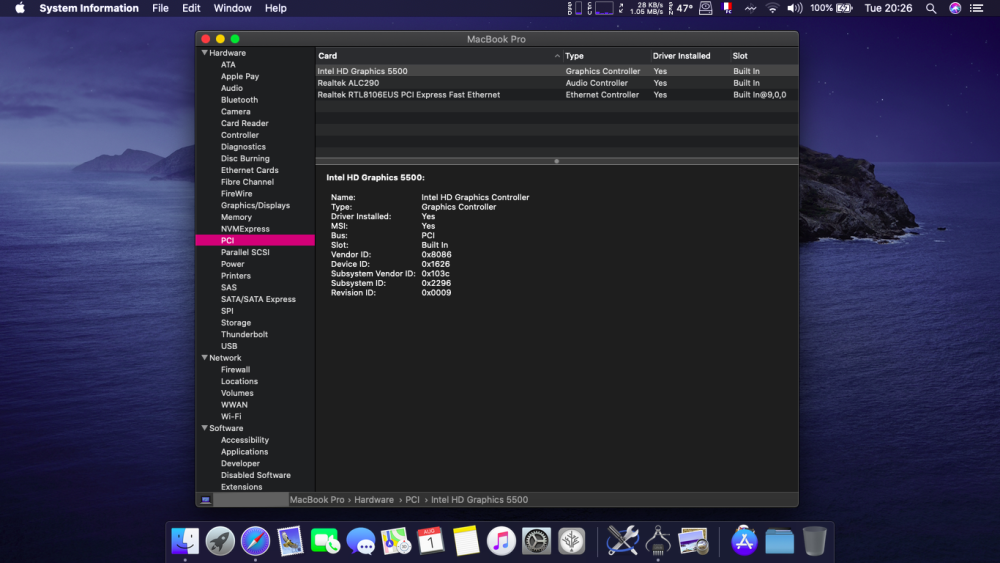The width and height of the screenshot is (1000, 563).
Task: Activate Siri from the menu bar
Action: (x=955, y=8)
